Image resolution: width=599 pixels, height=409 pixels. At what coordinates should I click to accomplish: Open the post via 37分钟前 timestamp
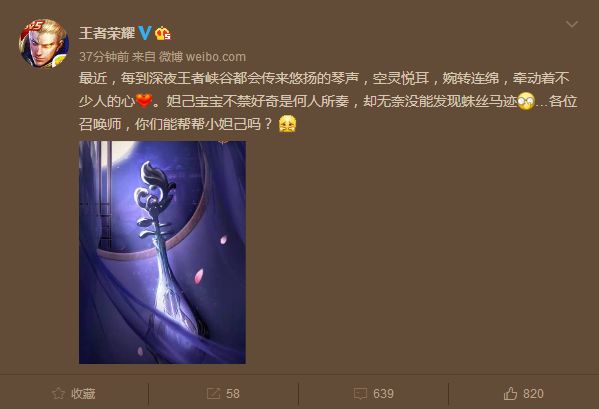point(104,57)
